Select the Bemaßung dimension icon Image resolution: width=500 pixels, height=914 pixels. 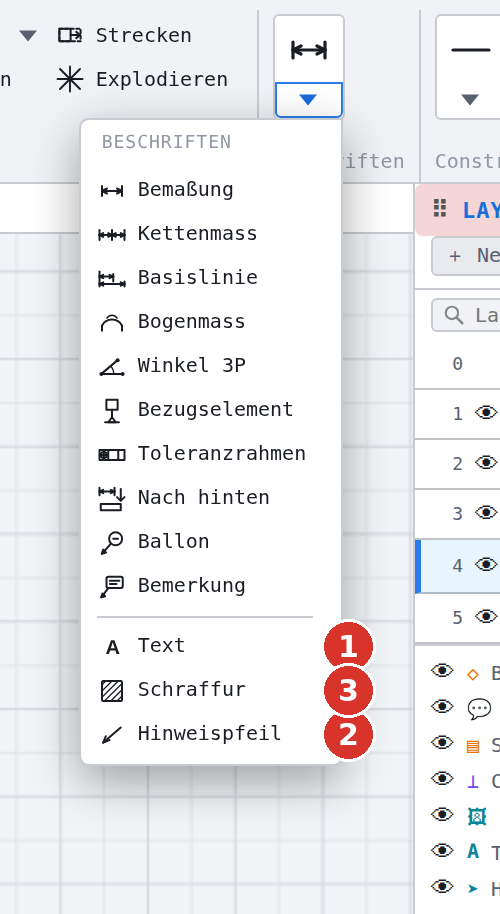pos(112,191)
